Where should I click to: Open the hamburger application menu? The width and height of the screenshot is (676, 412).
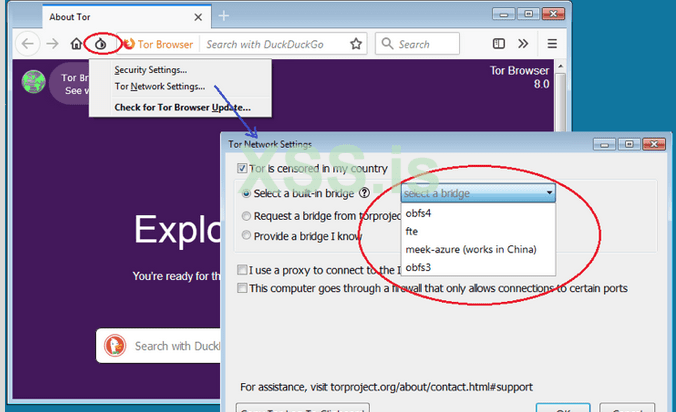point(552,44)
